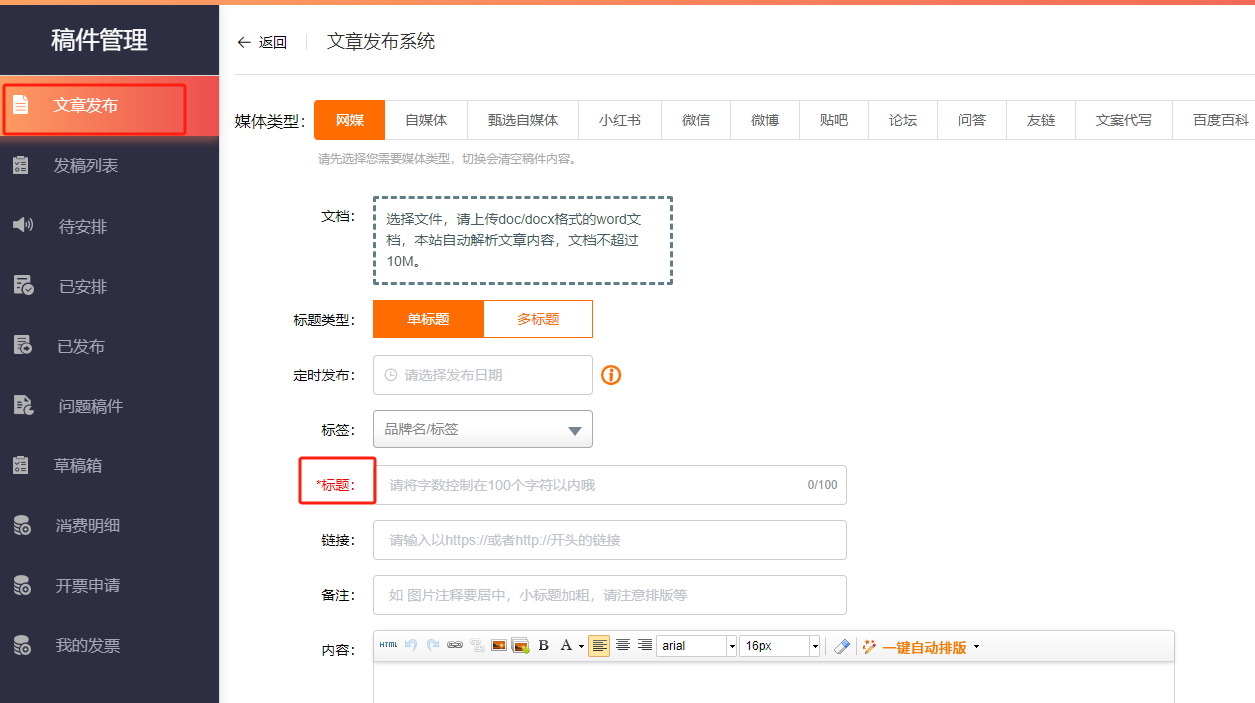The image size is (1255, 703).
Task: Click the word document upload box
Action: click(523, 240)
